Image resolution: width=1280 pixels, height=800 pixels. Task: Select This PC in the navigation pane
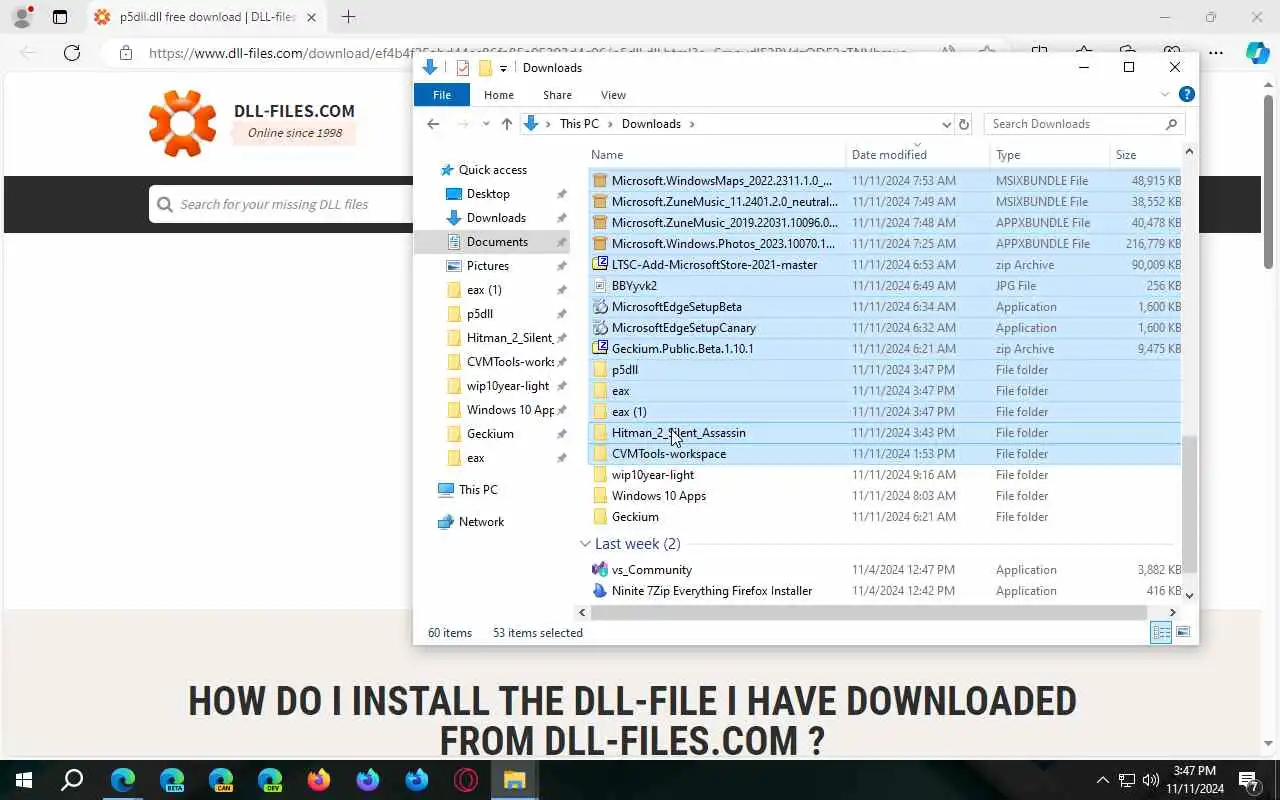(478, 490)
